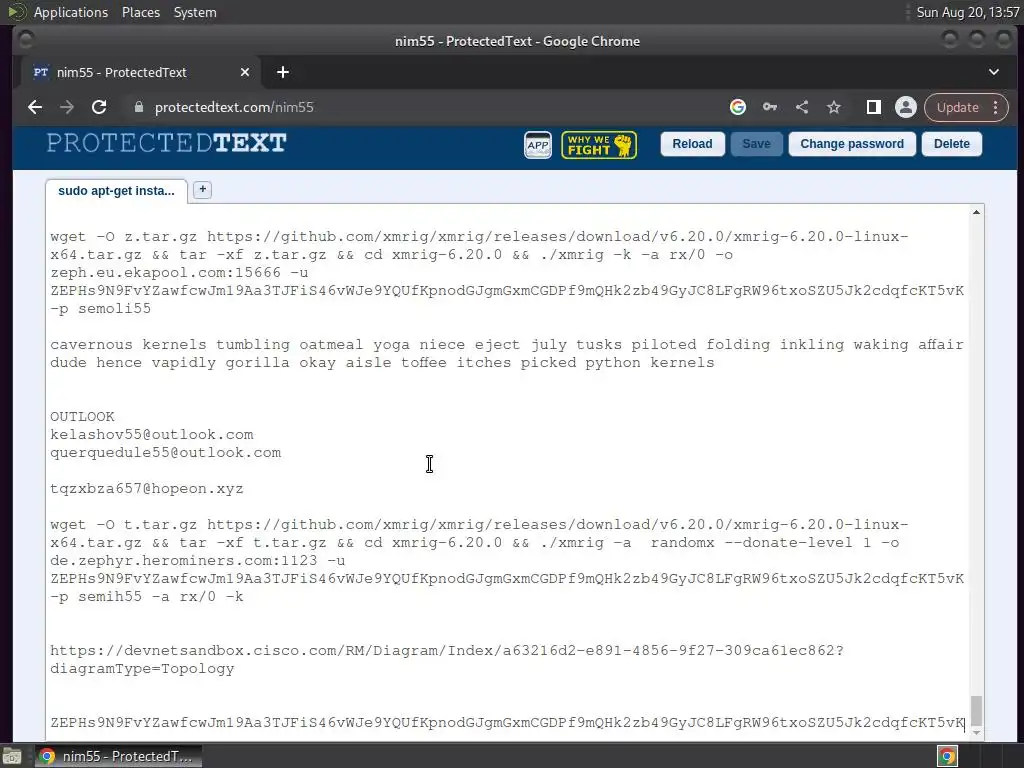Viewport: 1024px width, 768px height.
Task: Click the text area scrollbar thumb
Action: point(976,711)
